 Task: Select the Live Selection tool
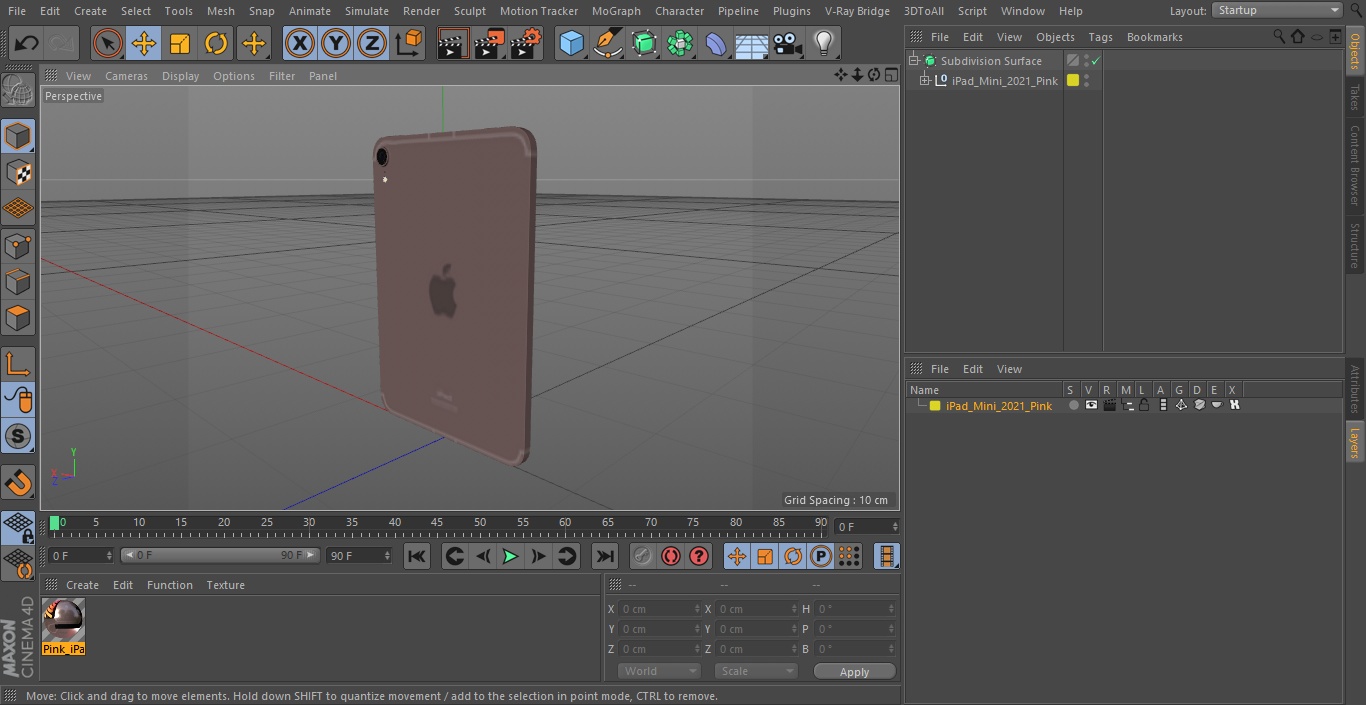coord(107,43)
